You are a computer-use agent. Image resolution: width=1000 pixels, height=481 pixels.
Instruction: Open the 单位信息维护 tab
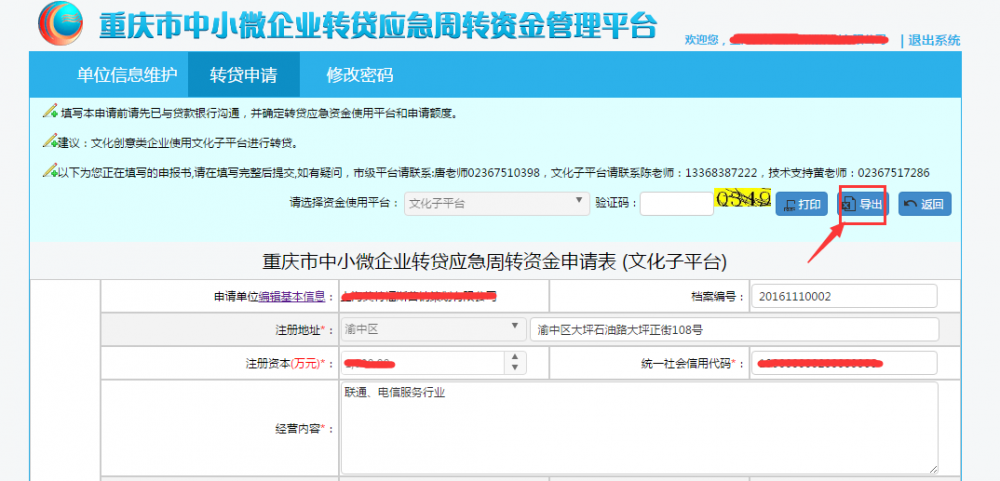[127, 75]
